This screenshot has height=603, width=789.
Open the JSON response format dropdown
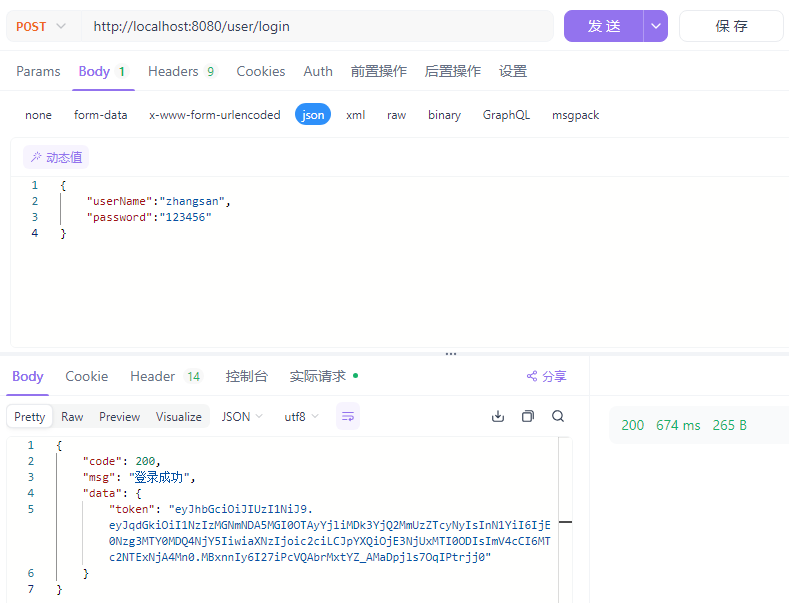pos(242,417)
